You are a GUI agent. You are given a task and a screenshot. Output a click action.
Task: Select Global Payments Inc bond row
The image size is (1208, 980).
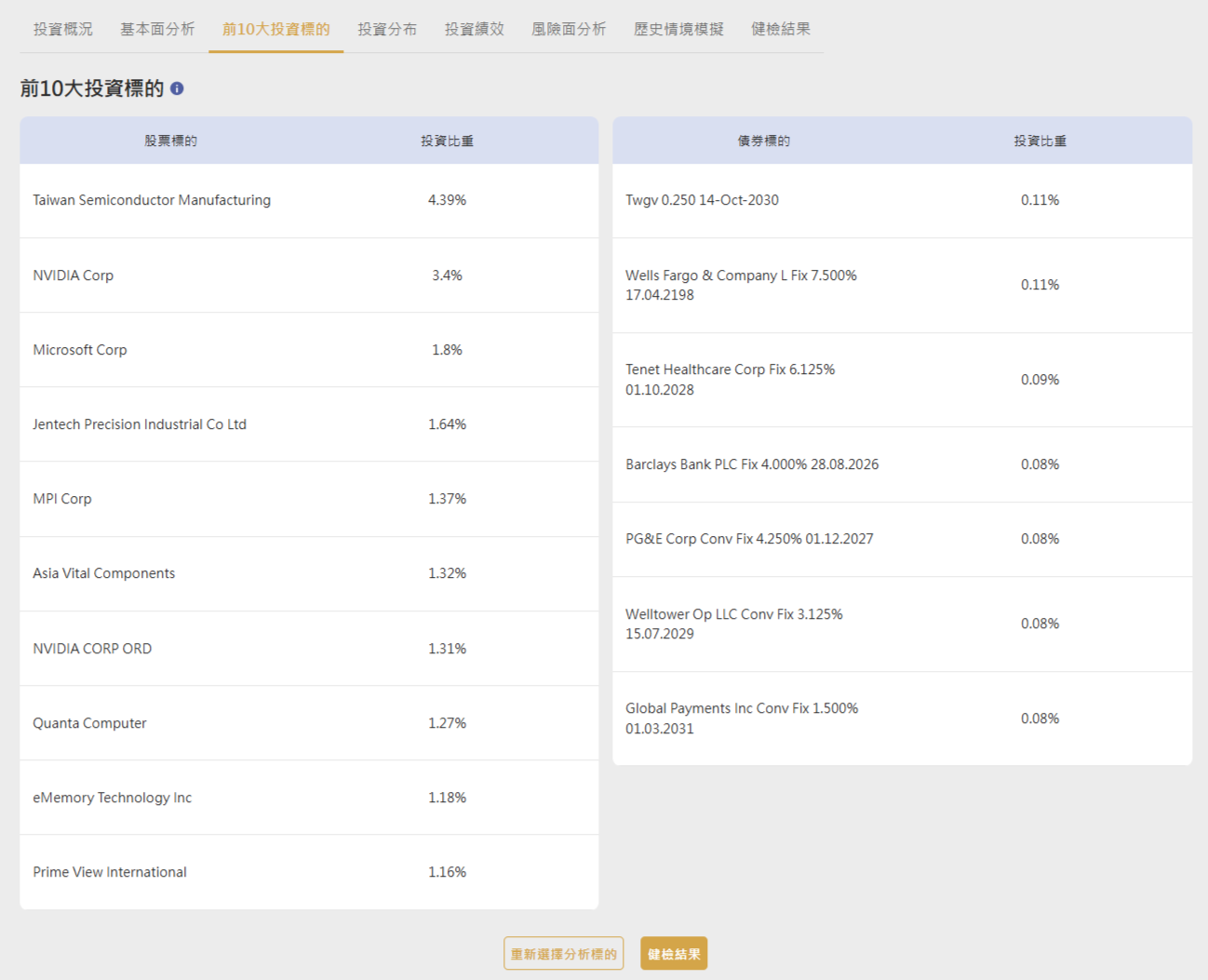pos(902,718)
